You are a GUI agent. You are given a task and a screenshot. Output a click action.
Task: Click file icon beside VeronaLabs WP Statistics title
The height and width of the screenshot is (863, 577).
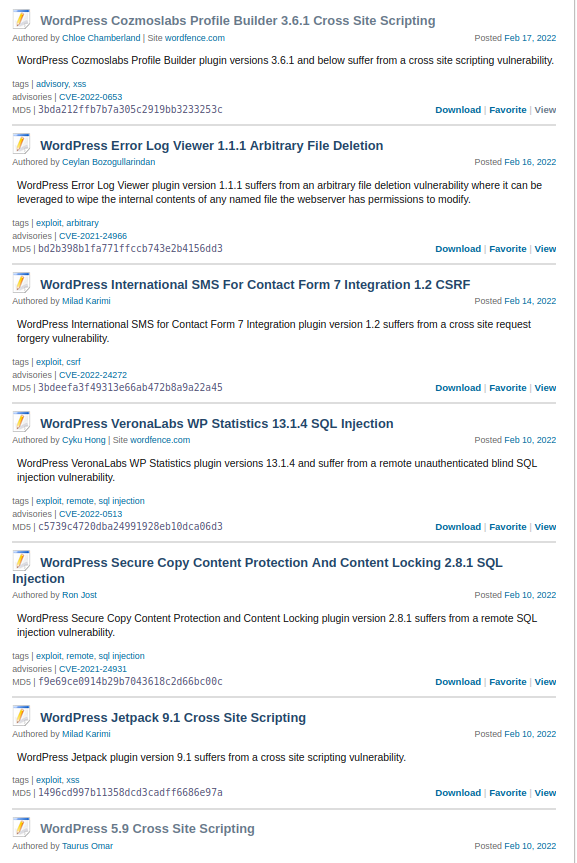click(x=21, y=422)
